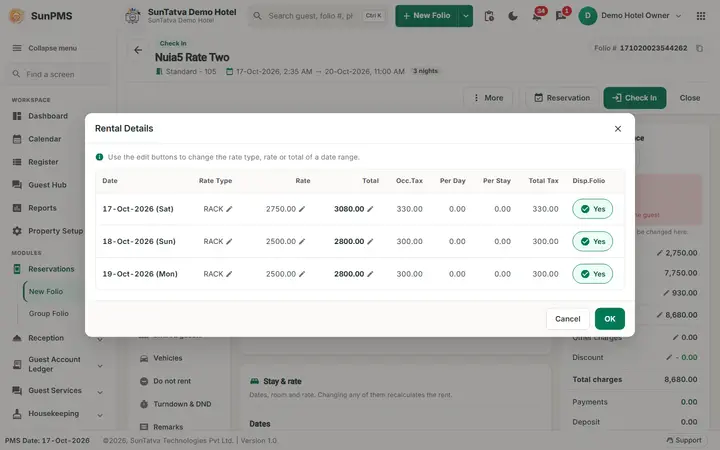
Task: Collapse the sidebar menu
Action: (45, 48)
